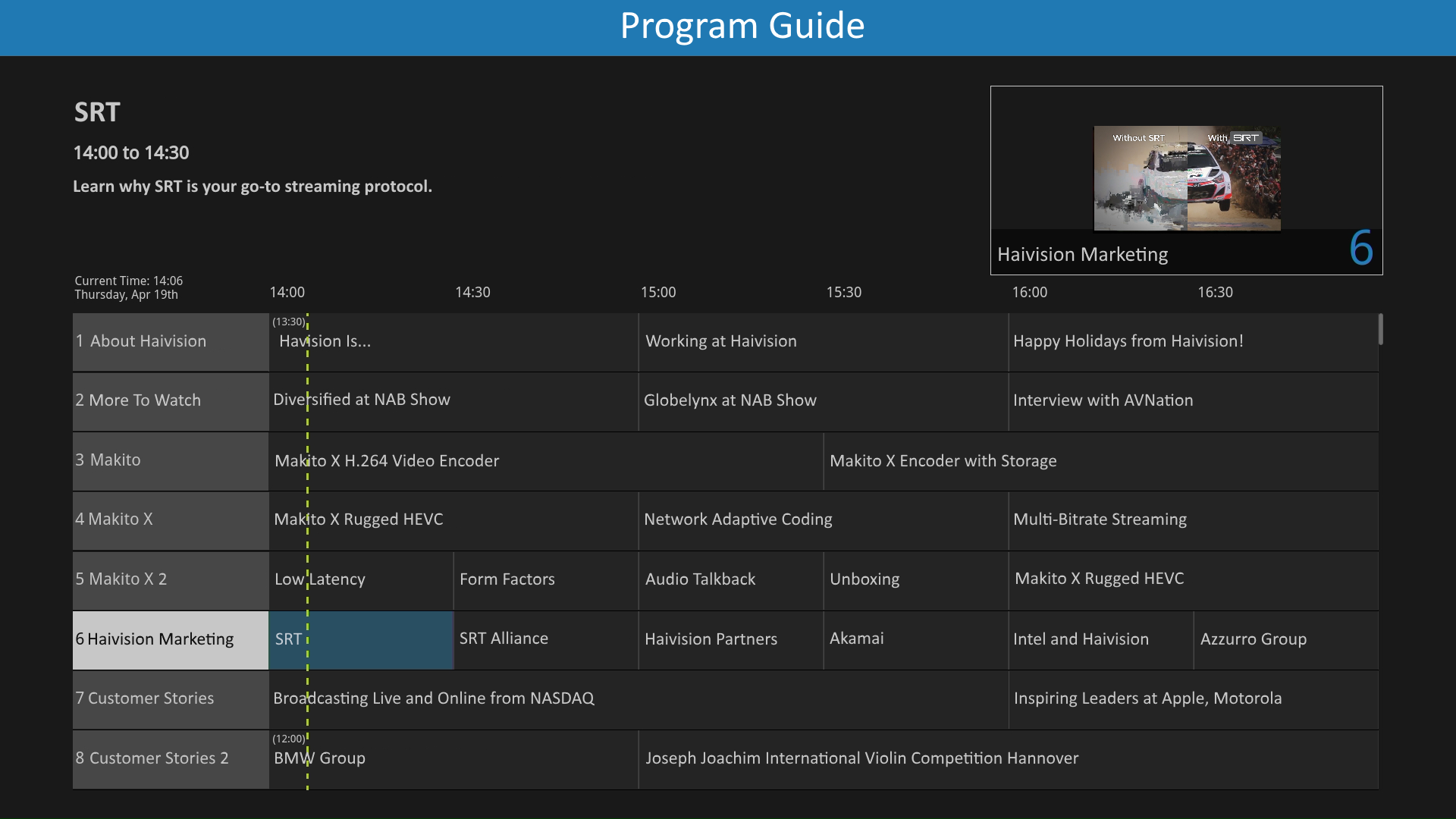Open the Makito X H.264 Video Encoder program
This screenshot has height=819, width=1456.
[543, 460]
